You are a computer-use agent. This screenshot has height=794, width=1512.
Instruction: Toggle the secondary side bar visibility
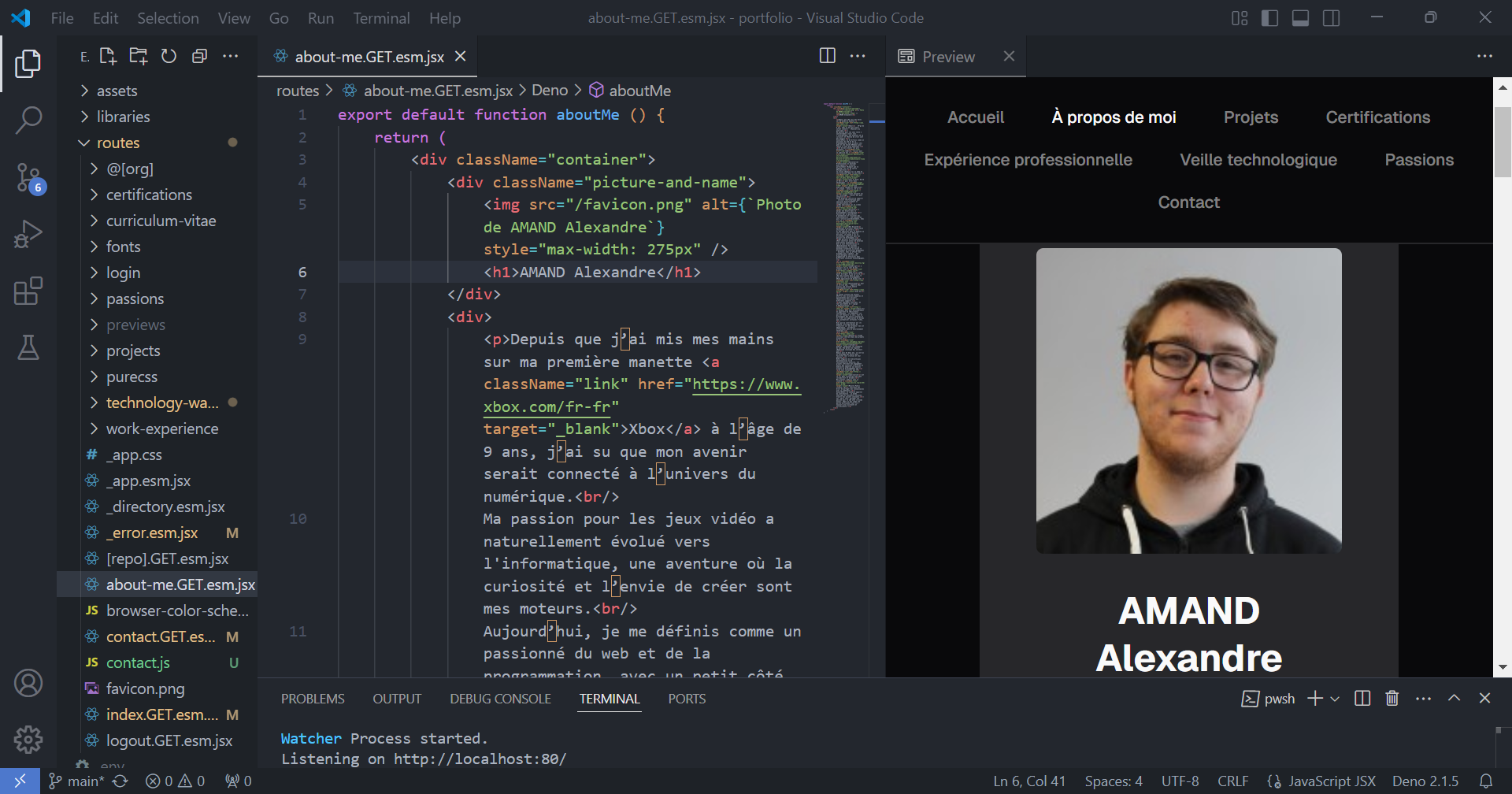click(1331, 18)
